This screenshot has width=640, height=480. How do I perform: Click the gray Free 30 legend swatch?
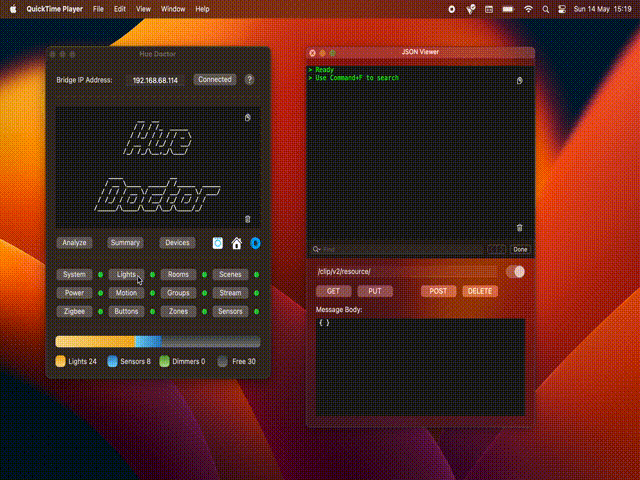coord(222,361)
